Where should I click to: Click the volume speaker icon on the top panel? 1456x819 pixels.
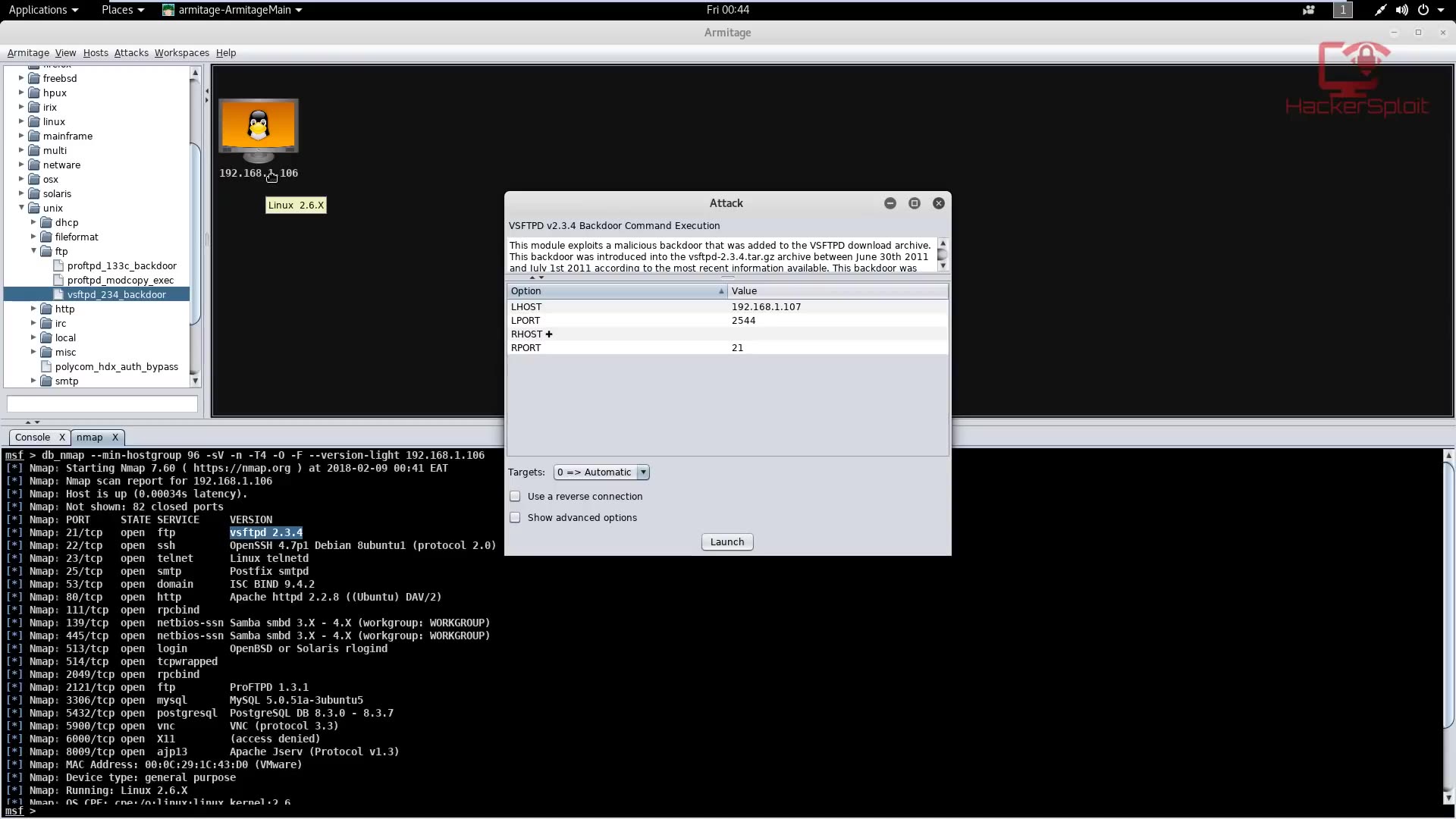(1401, 10)
